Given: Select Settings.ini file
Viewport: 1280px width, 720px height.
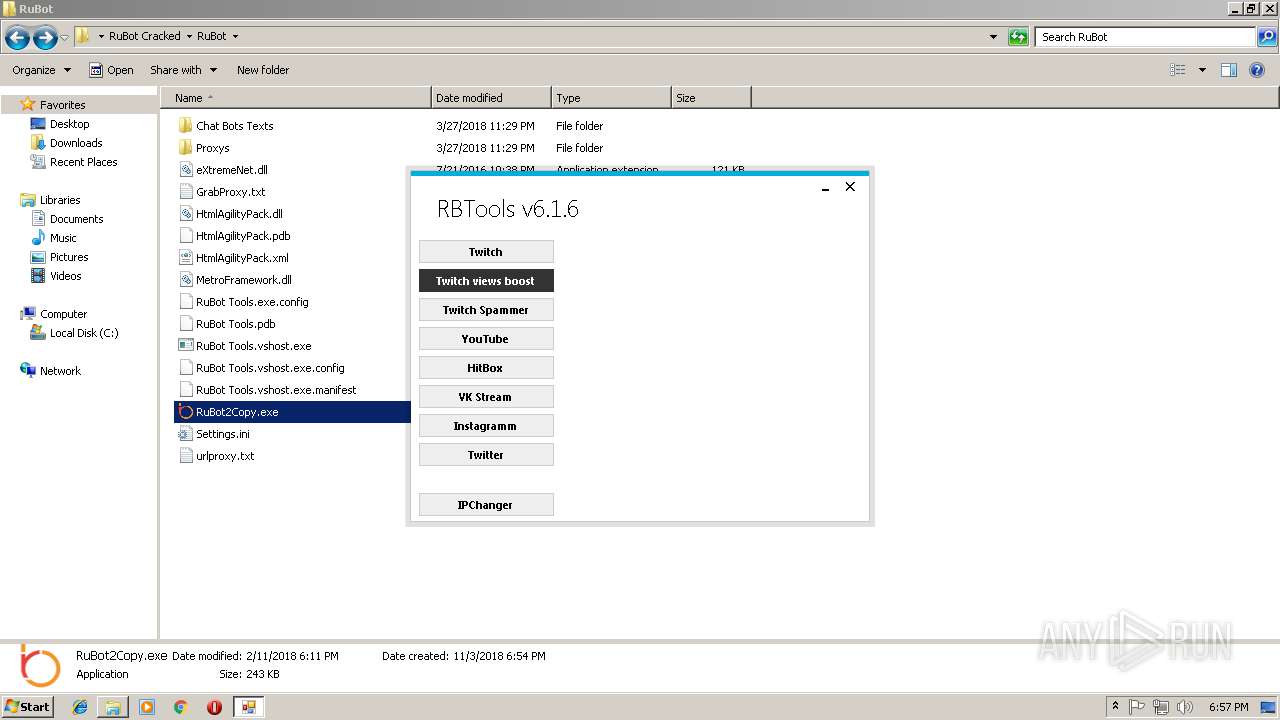Looking at the screenshot, I should (222, 434).
